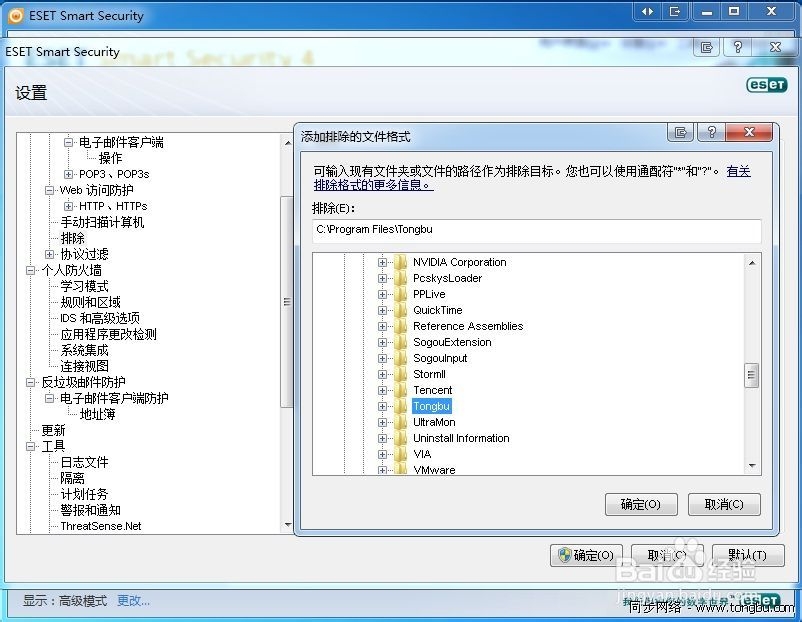Click the Tongbu folder icon
802x622 pixels.
coord(400,406)
